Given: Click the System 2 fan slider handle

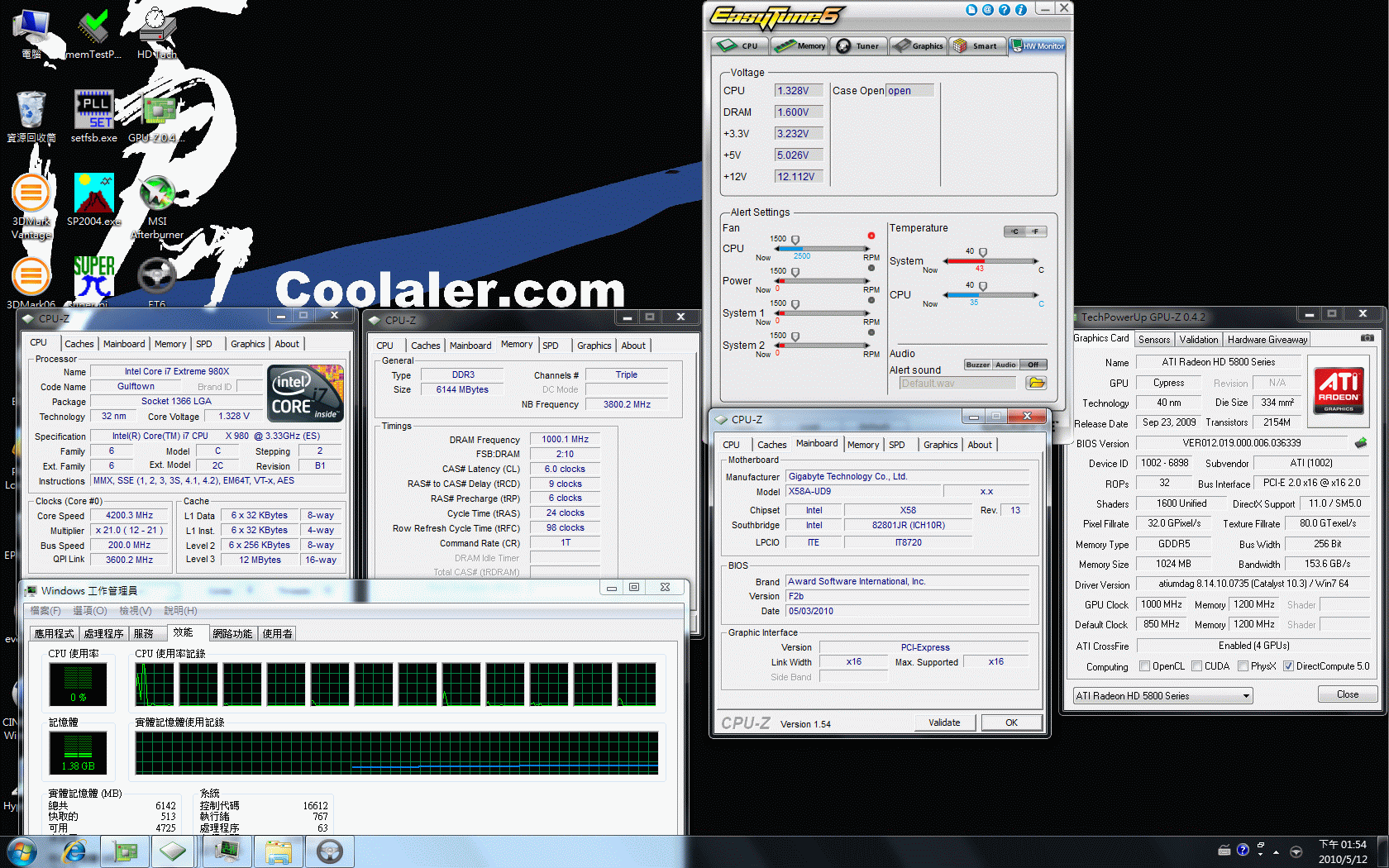Looking at the screenshot, I should click(x=795, y=336).
